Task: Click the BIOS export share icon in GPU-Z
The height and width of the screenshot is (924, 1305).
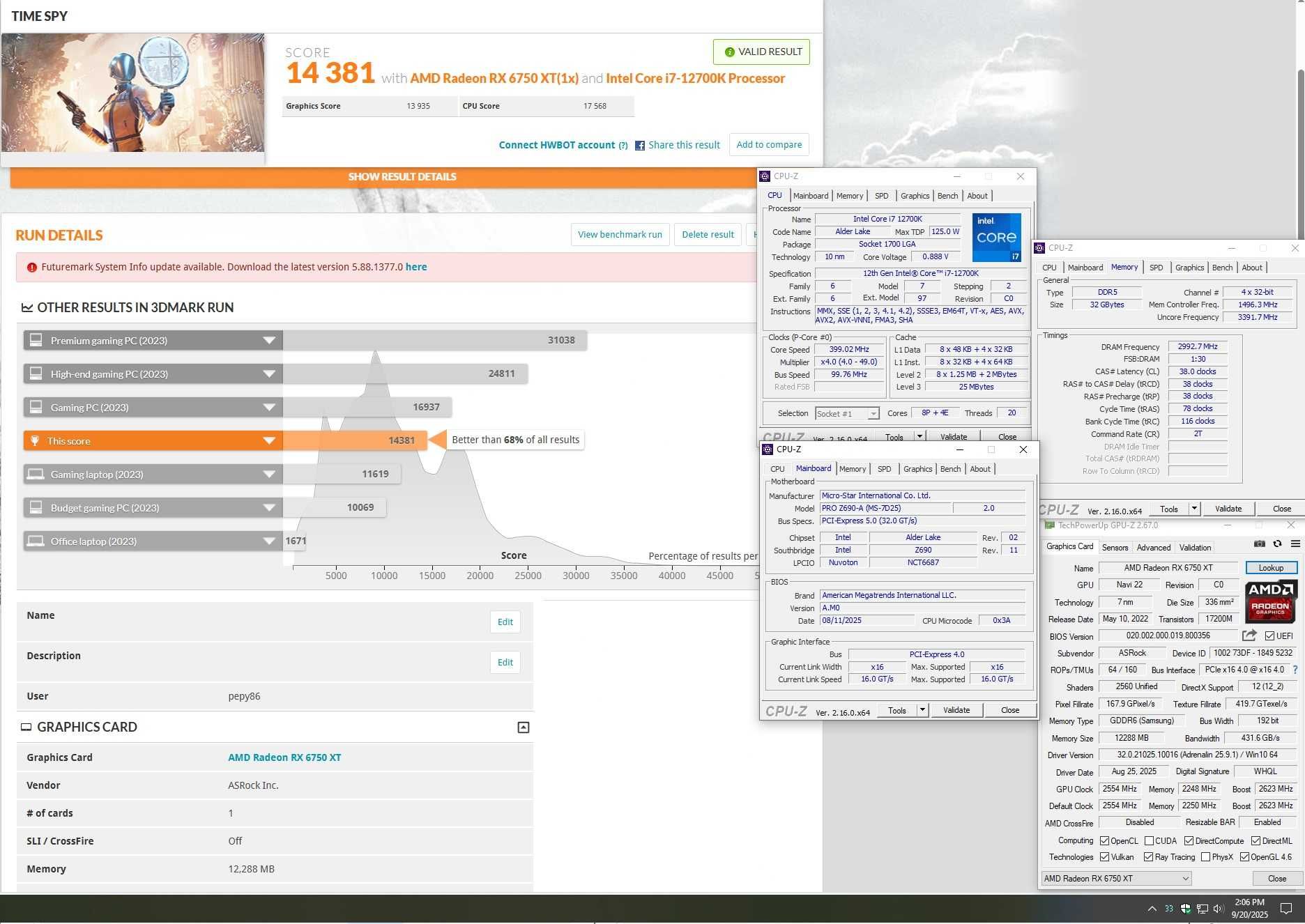Action: pyautogui.click(x=1249, y=636)
